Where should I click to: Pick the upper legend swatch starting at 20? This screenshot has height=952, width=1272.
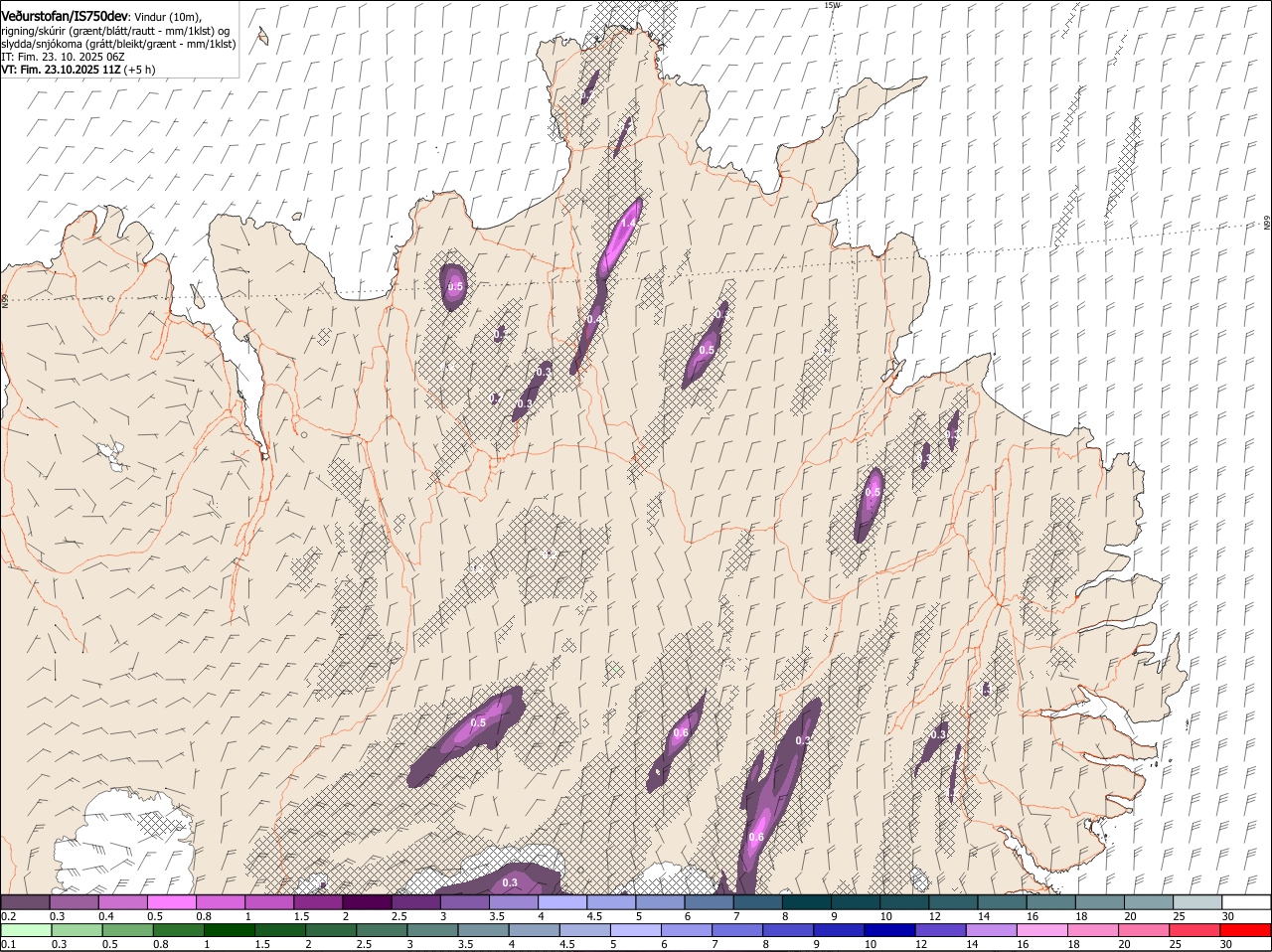(x=1147, y=901)
